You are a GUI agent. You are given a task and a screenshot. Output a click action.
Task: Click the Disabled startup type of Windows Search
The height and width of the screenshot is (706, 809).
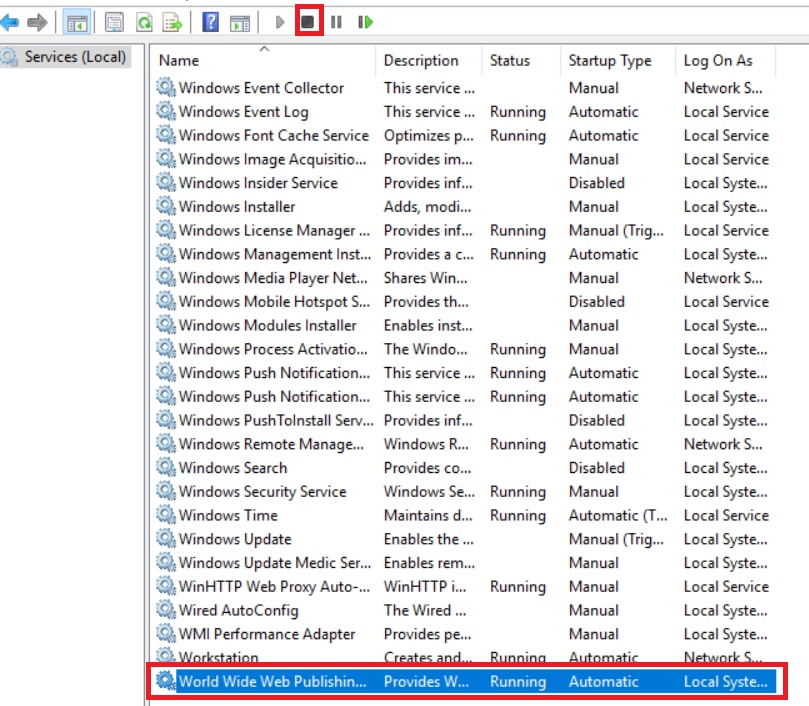[x=596, y=468]
